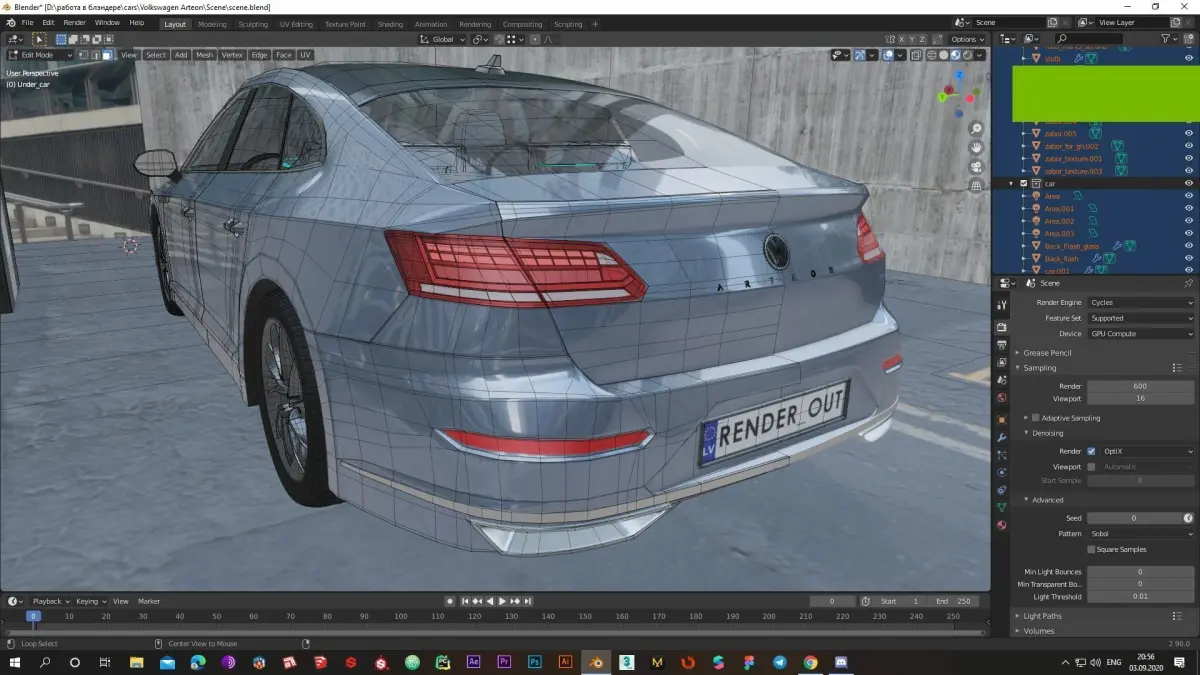Switch perspective/orthographic grid gizmo

(x=976, y=186)
